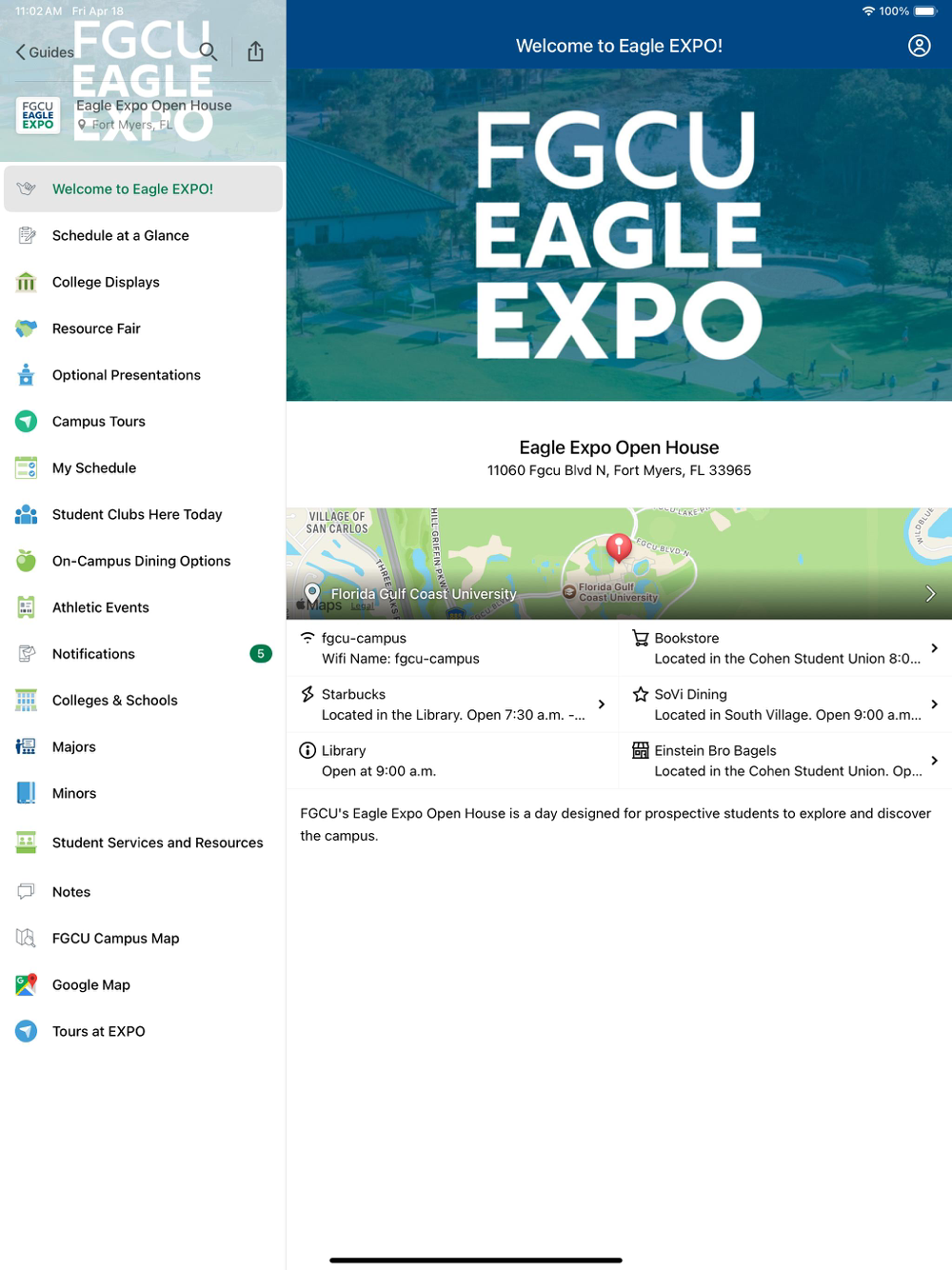Tap the Bookstore cart icon
The image size is (952, 1270).
(641, 638)
